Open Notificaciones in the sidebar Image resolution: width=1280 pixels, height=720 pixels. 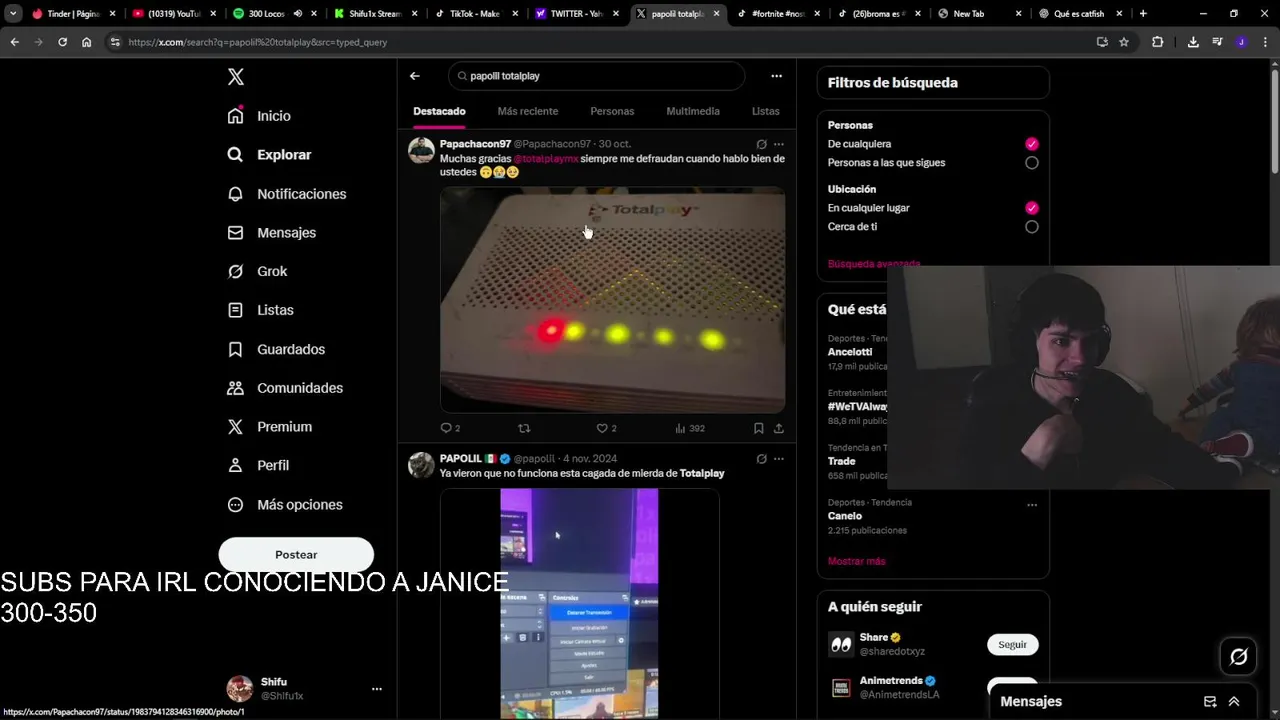[x=287, y=194]
